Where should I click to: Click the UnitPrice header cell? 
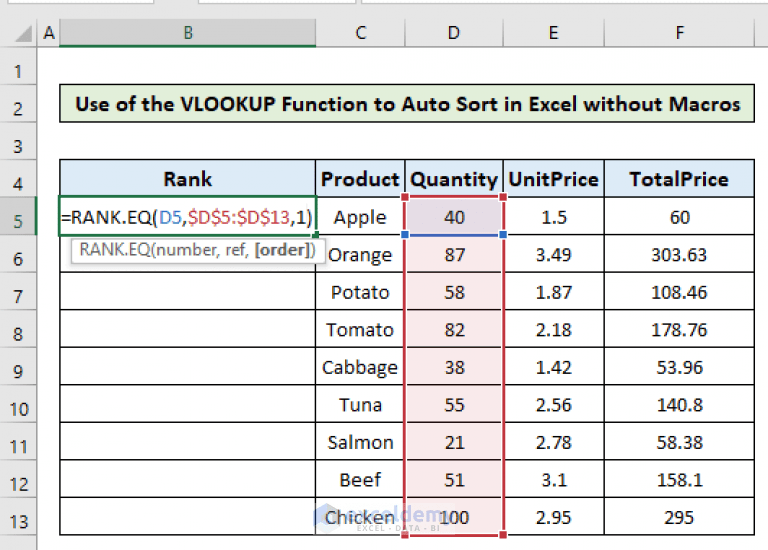pos(553,179)
